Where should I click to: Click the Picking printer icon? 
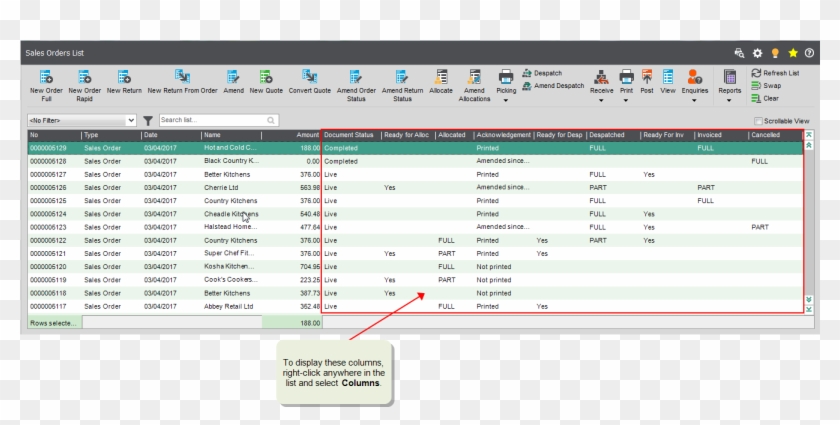pyautogui.click(x=506, y=77)
